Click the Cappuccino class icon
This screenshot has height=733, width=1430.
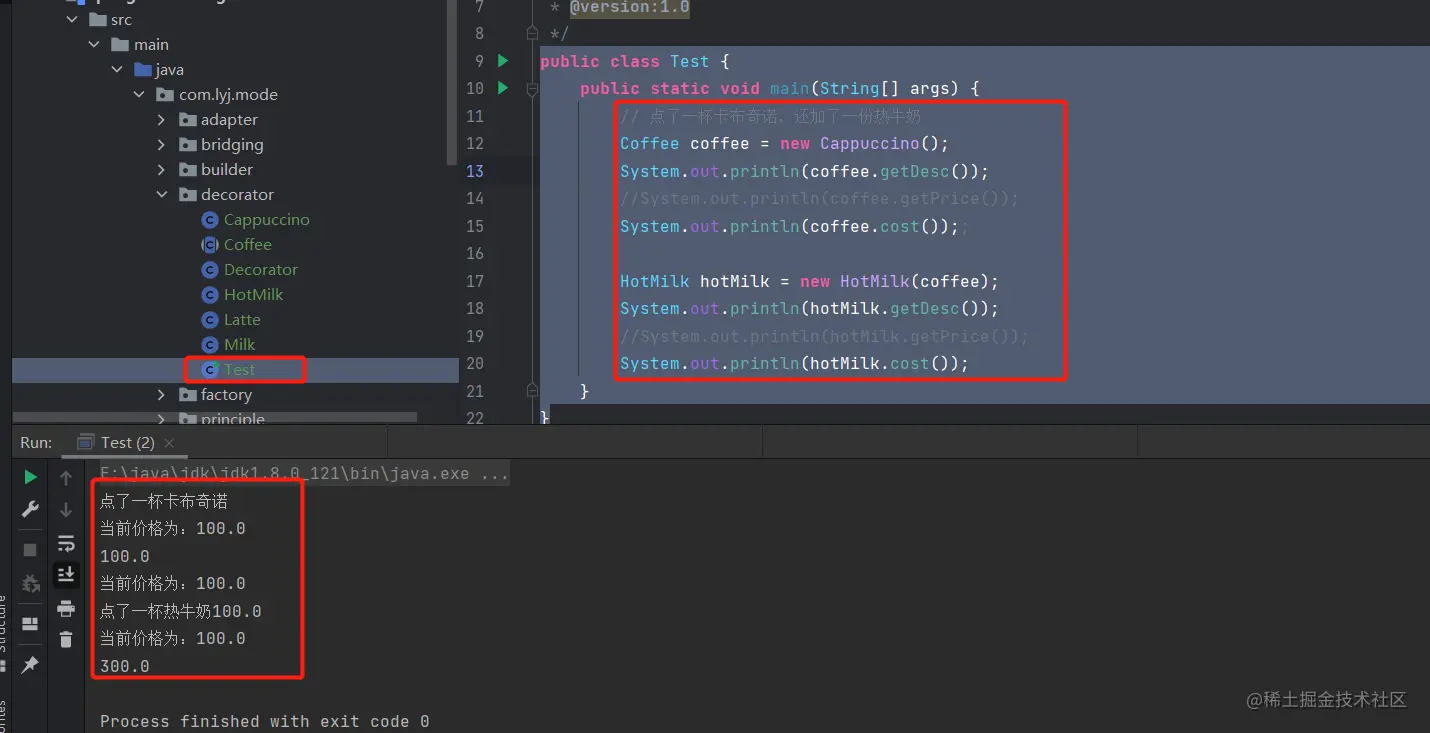point(210,220)
